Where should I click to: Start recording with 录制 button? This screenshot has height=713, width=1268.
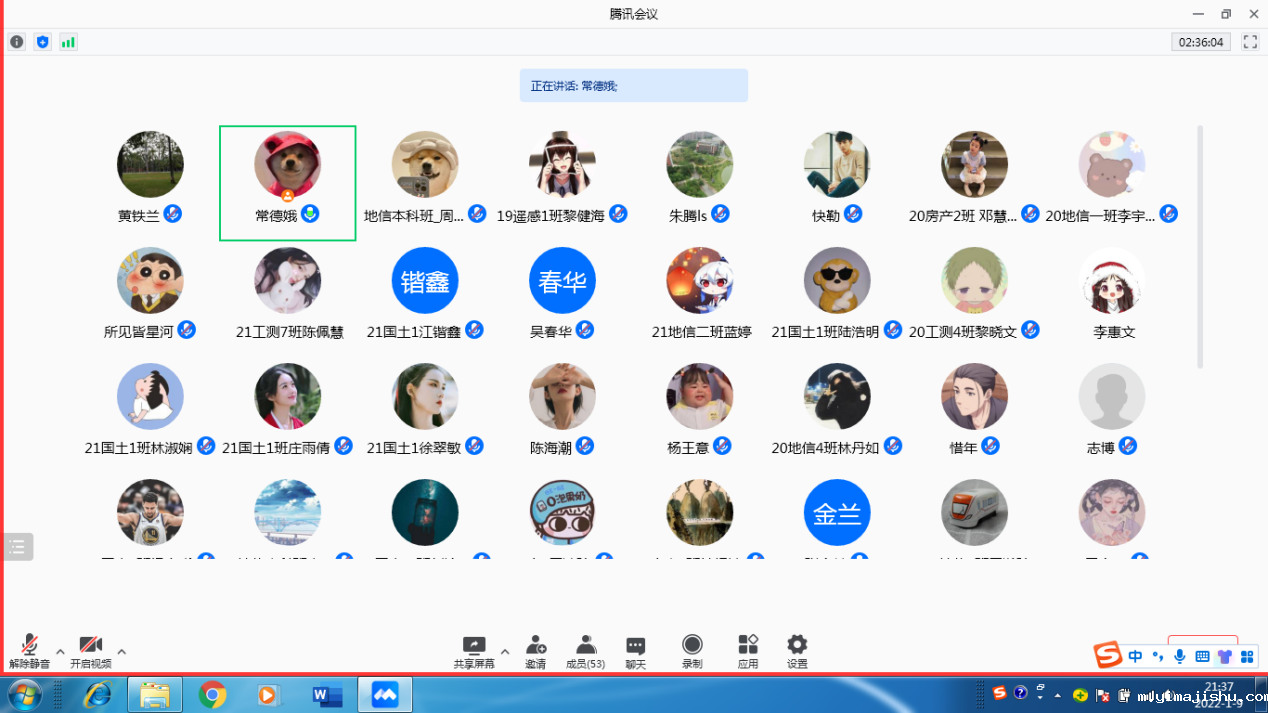pyautogui.click(x=692, y=651)
